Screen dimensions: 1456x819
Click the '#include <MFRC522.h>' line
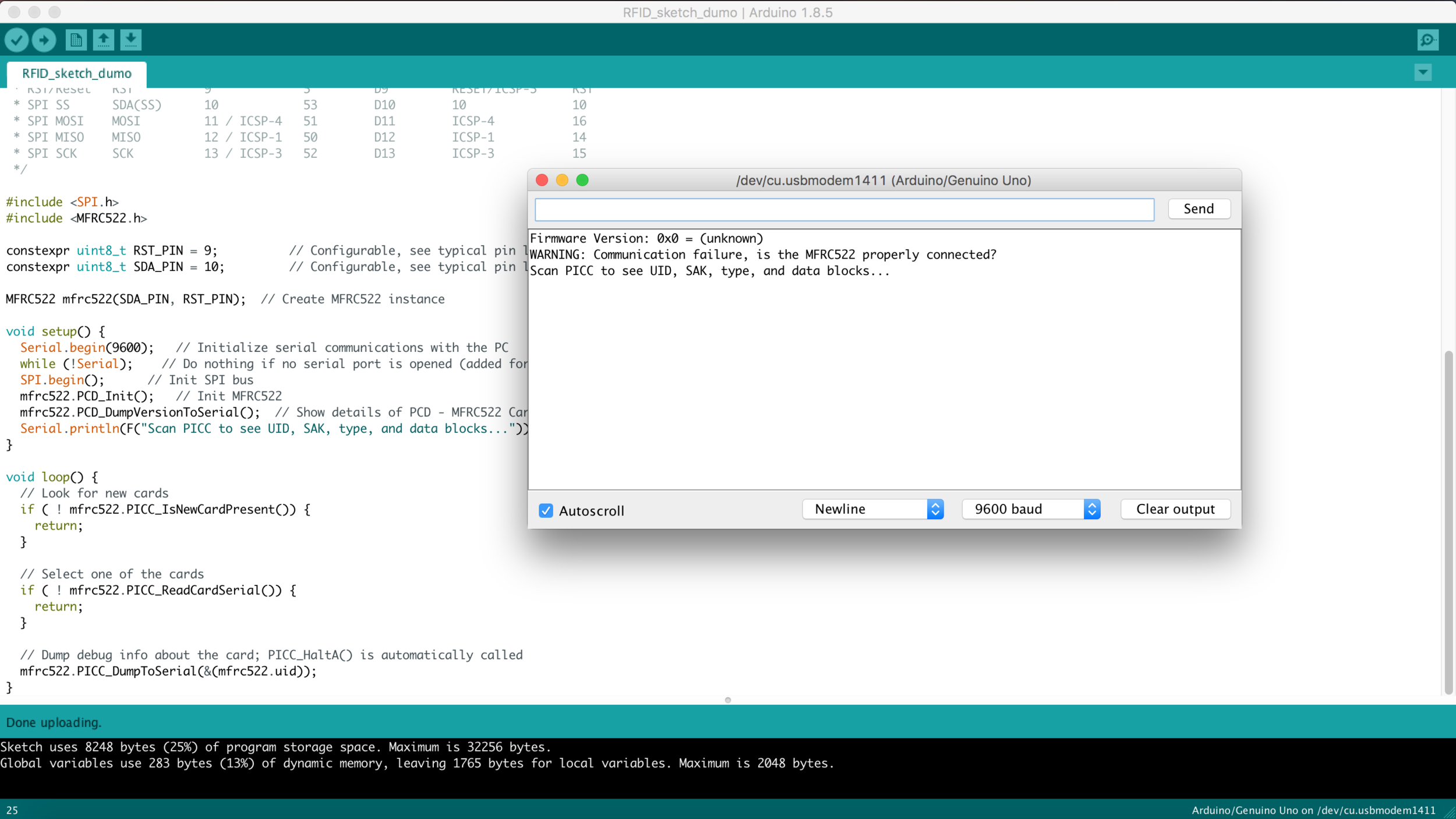tap(76, 218)
